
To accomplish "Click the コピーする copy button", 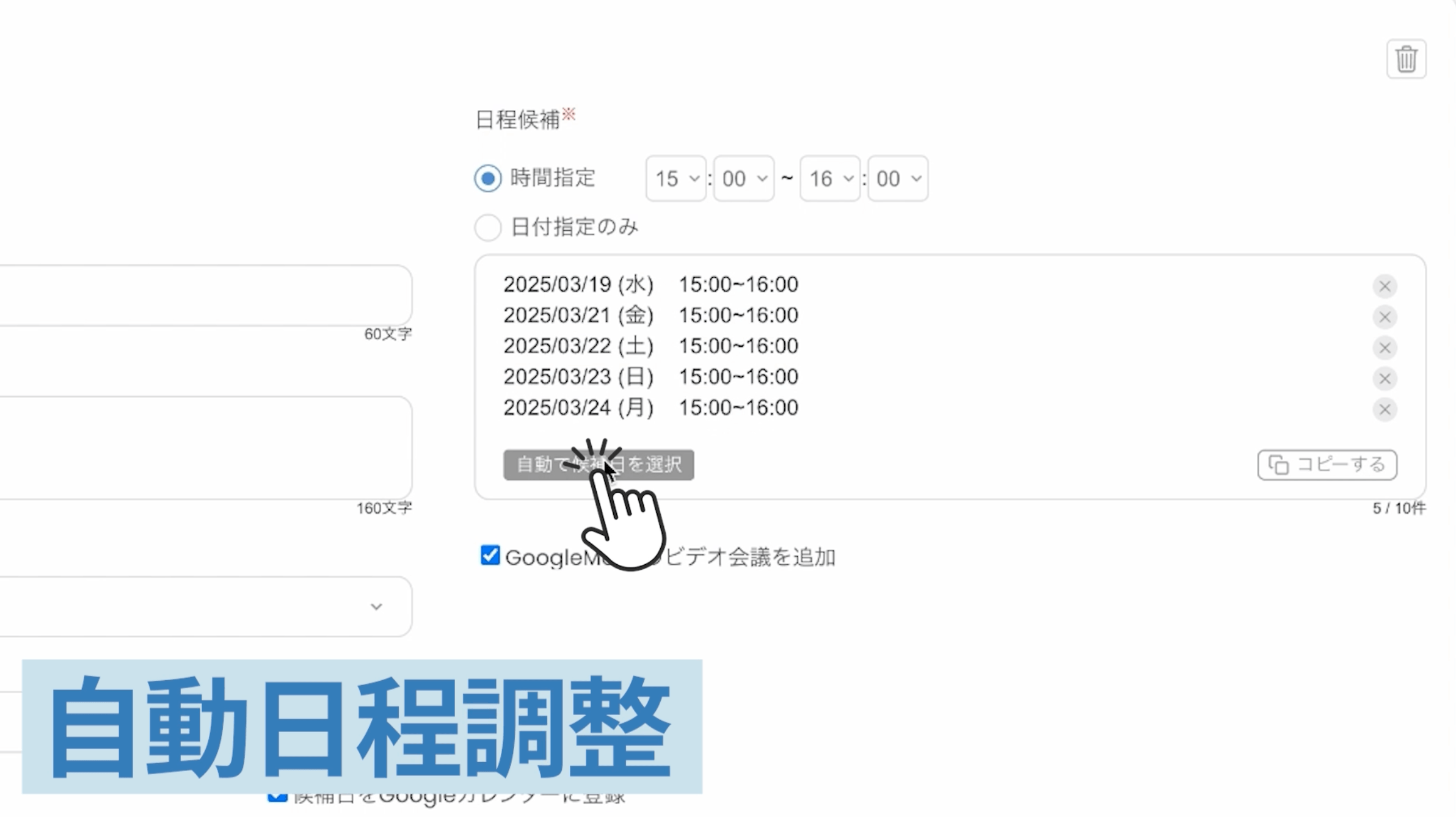I will (x=1327, y=465).
